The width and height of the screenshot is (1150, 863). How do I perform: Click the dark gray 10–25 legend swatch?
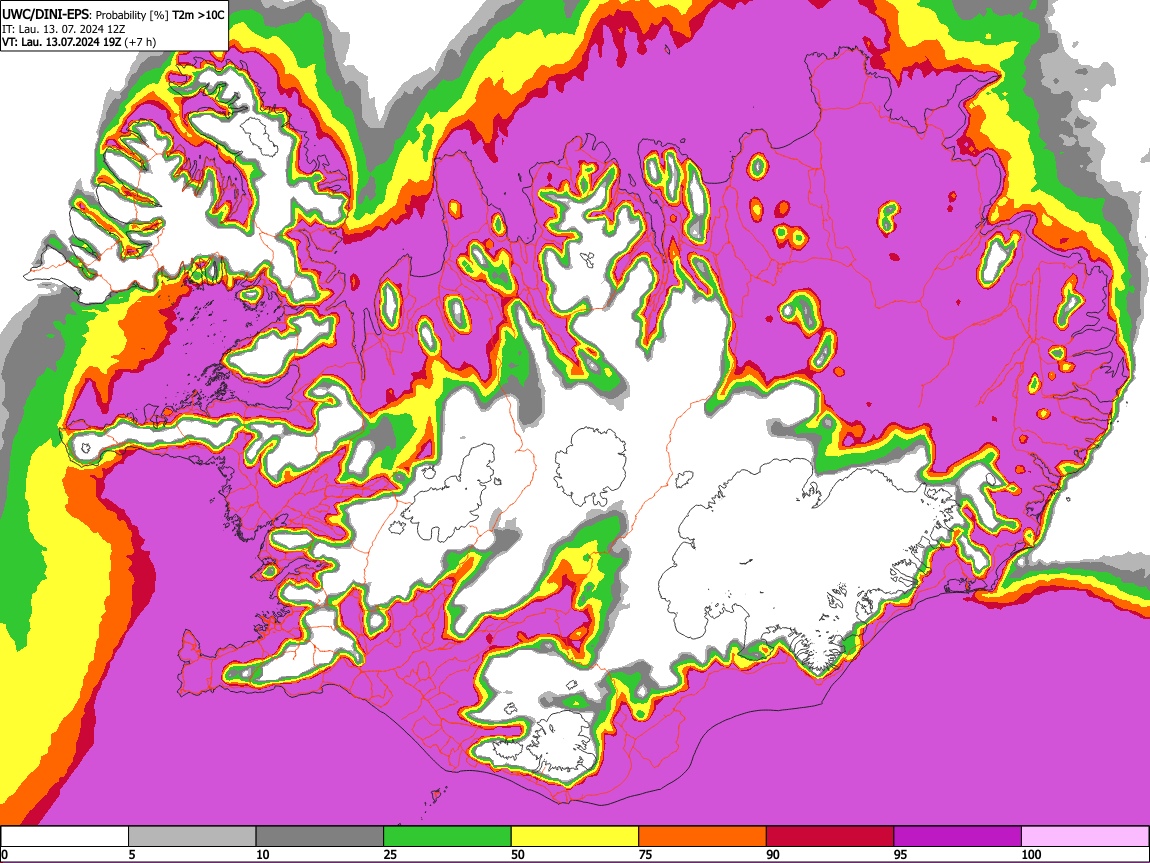[x=320, y=837]
